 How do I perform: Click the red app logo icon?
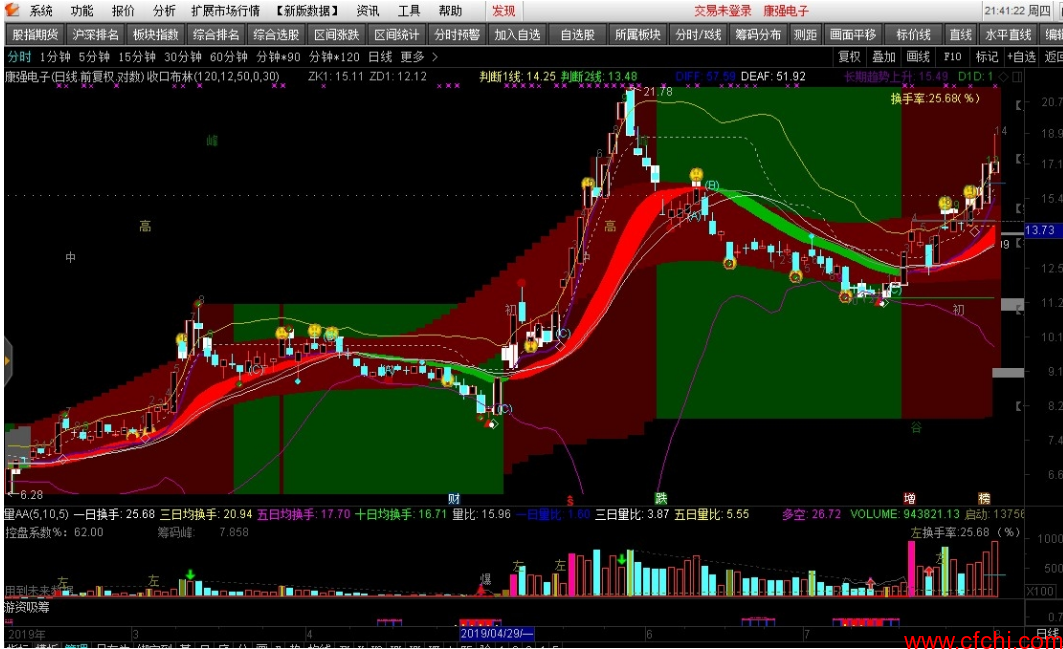12,9
